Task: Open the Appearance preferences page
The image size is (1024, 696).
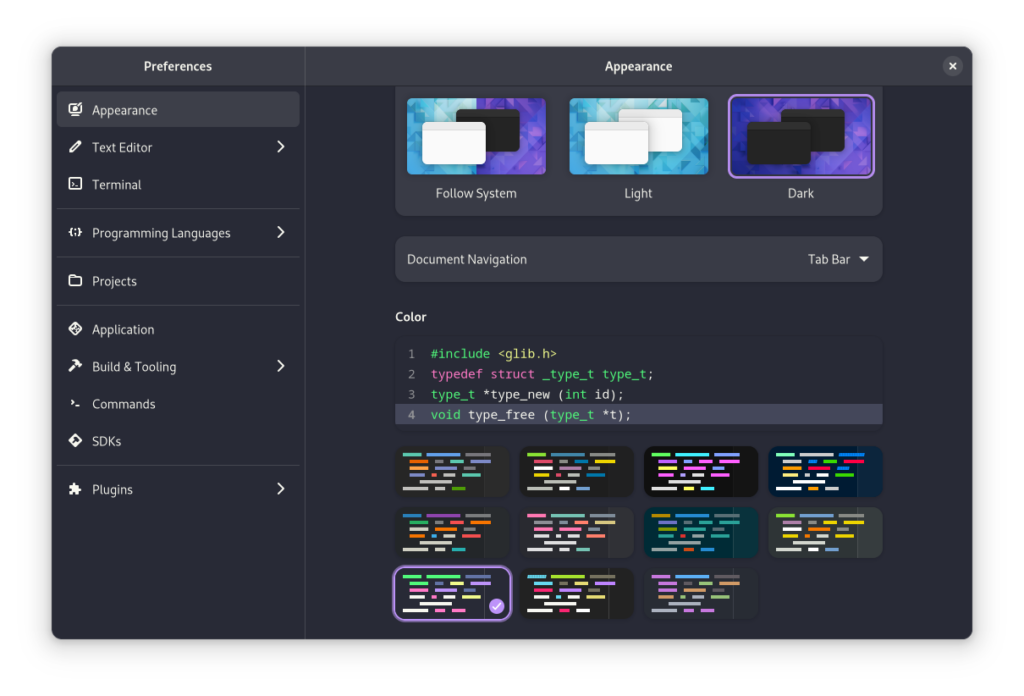Action: coord(178,110)
